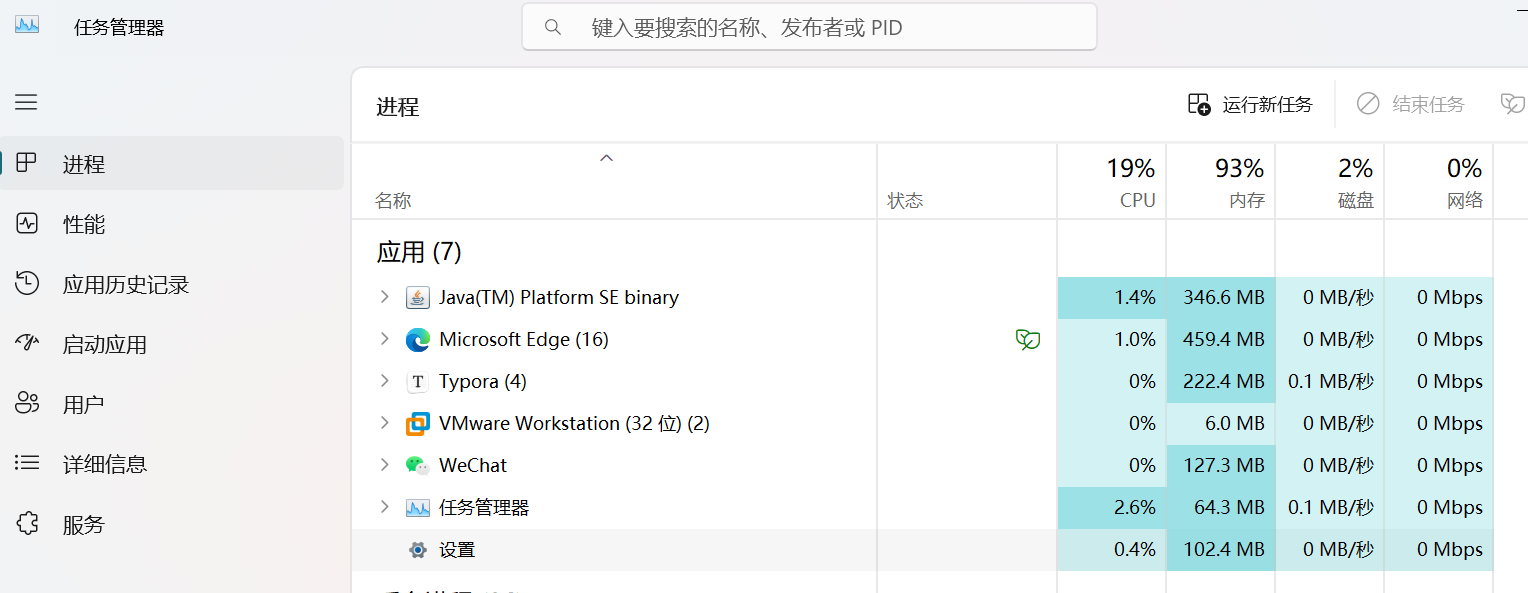Expand the 任务管理器 process row
The image size is (1528, 593).
[x=384, y=507]
